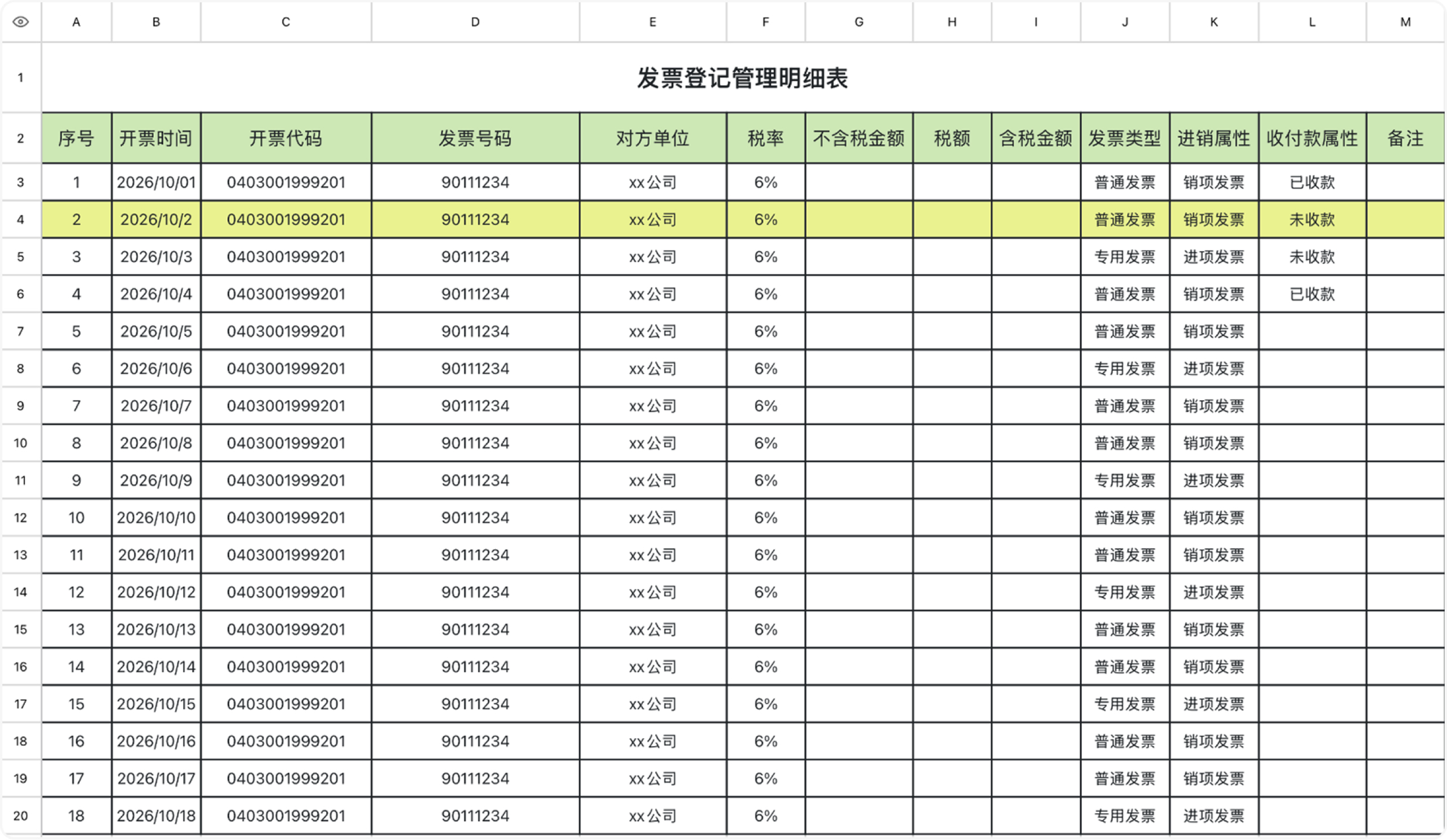1447x840 pixels.
Task: Click the highlighted date cell 2026/10/2
Action: pyautogui.click(x=155, y=219)
